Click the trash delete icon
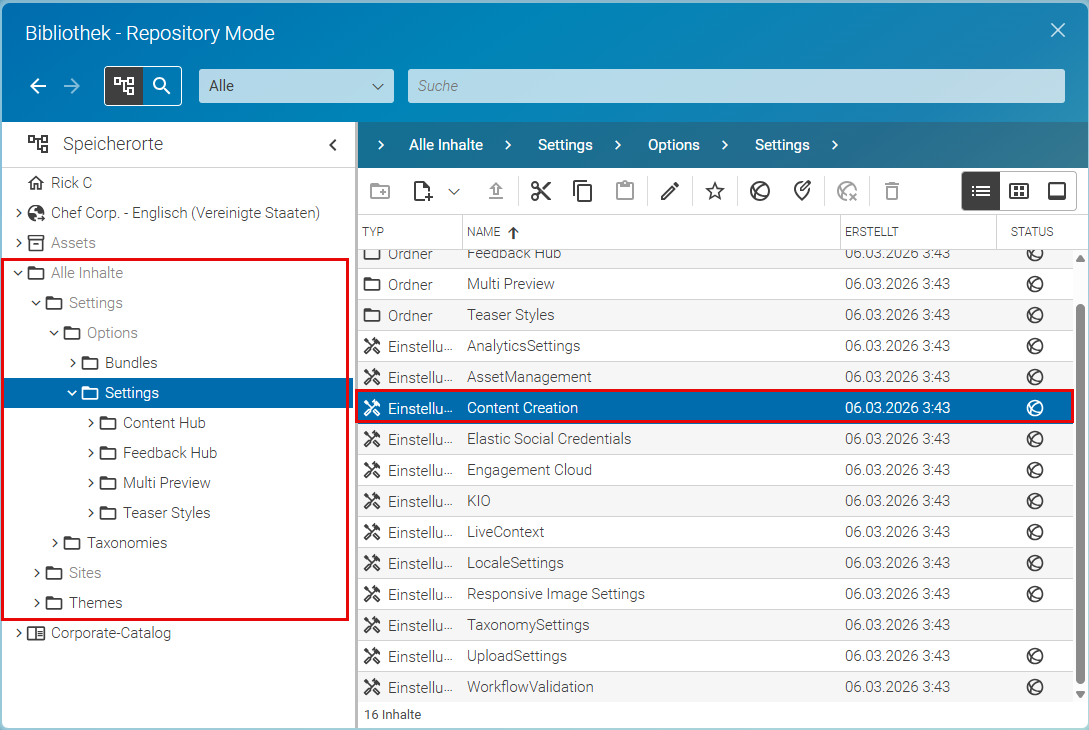1089x730 pixels. coord(892,191)
